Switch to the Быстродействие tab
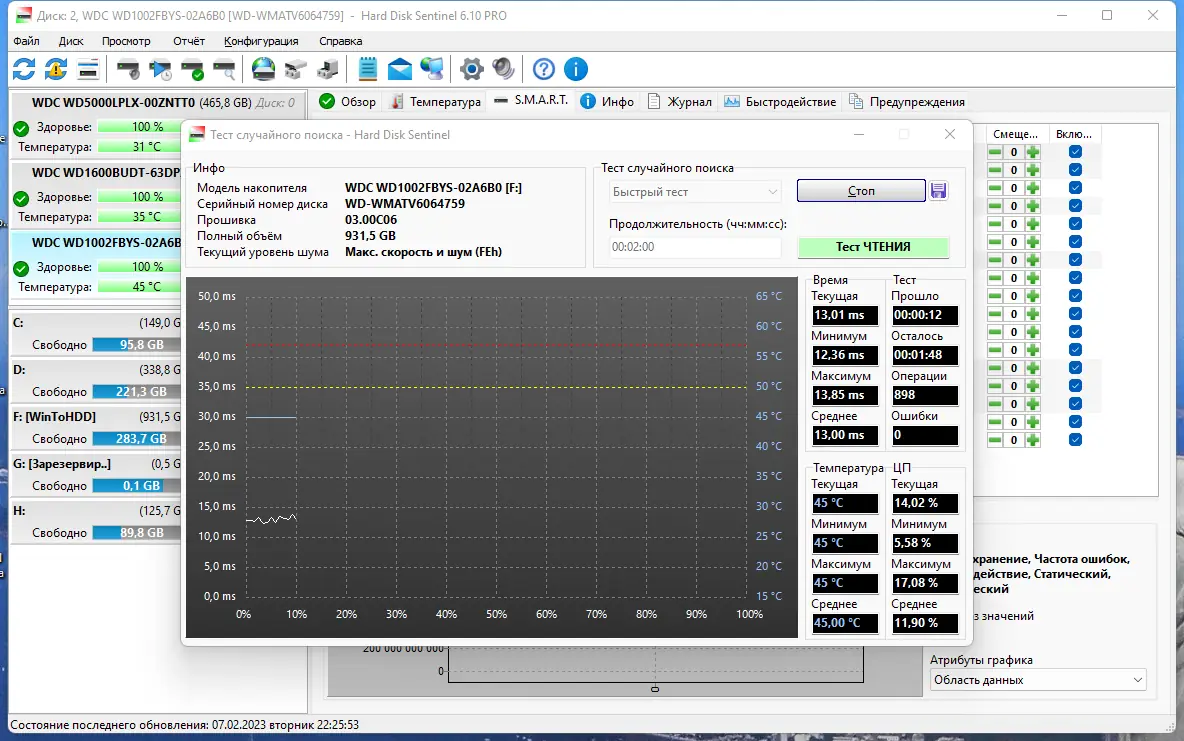The width and height of the screenshot is (1184, 741). click(780, 102)
